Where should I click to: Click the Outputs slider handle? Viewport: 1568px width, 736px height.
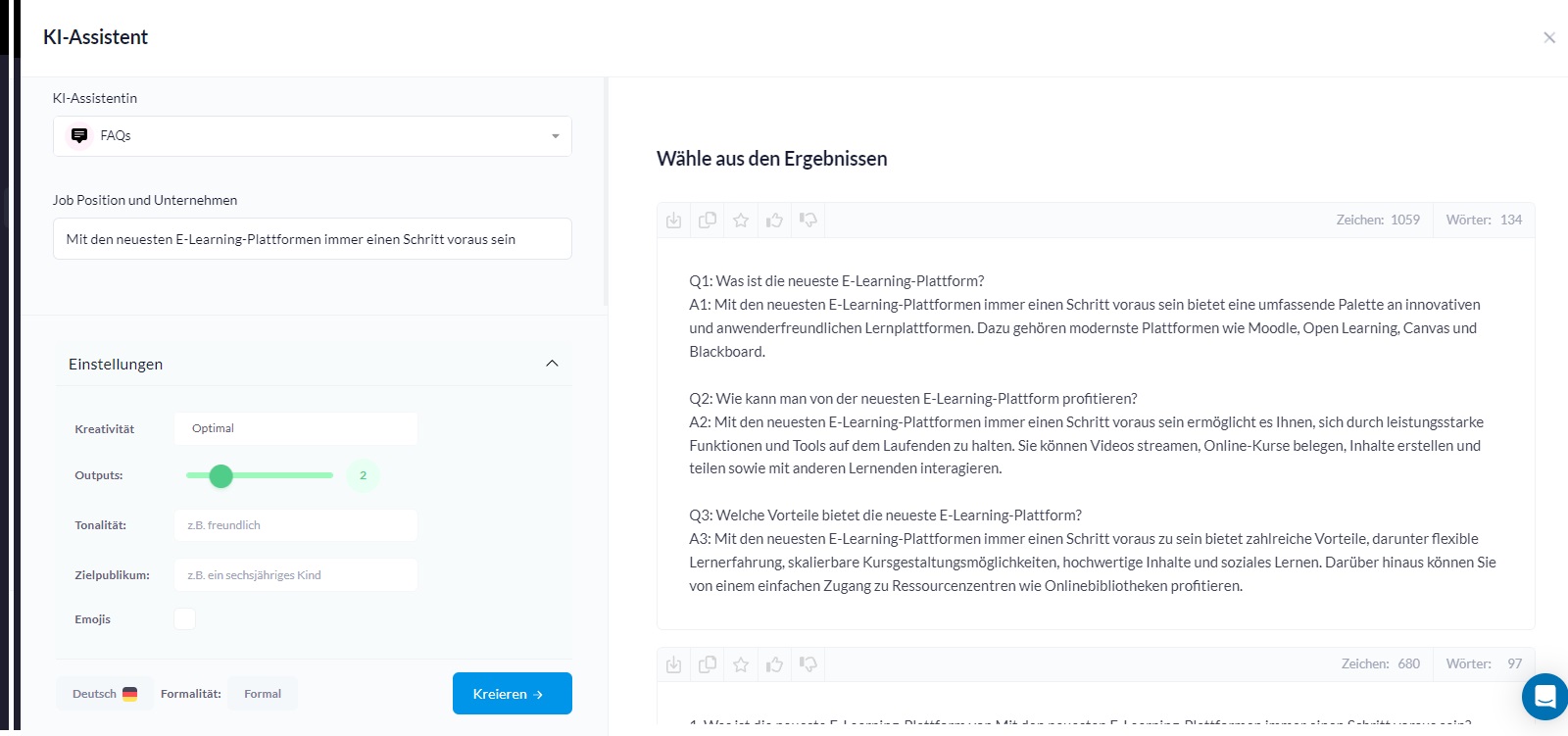point(221,476)
